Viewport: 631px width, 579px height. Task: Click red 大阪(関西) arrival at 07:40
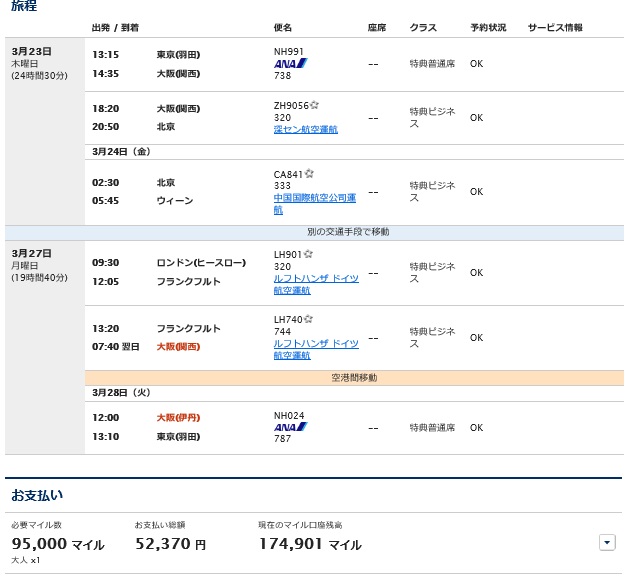click(x=178, y=347)
